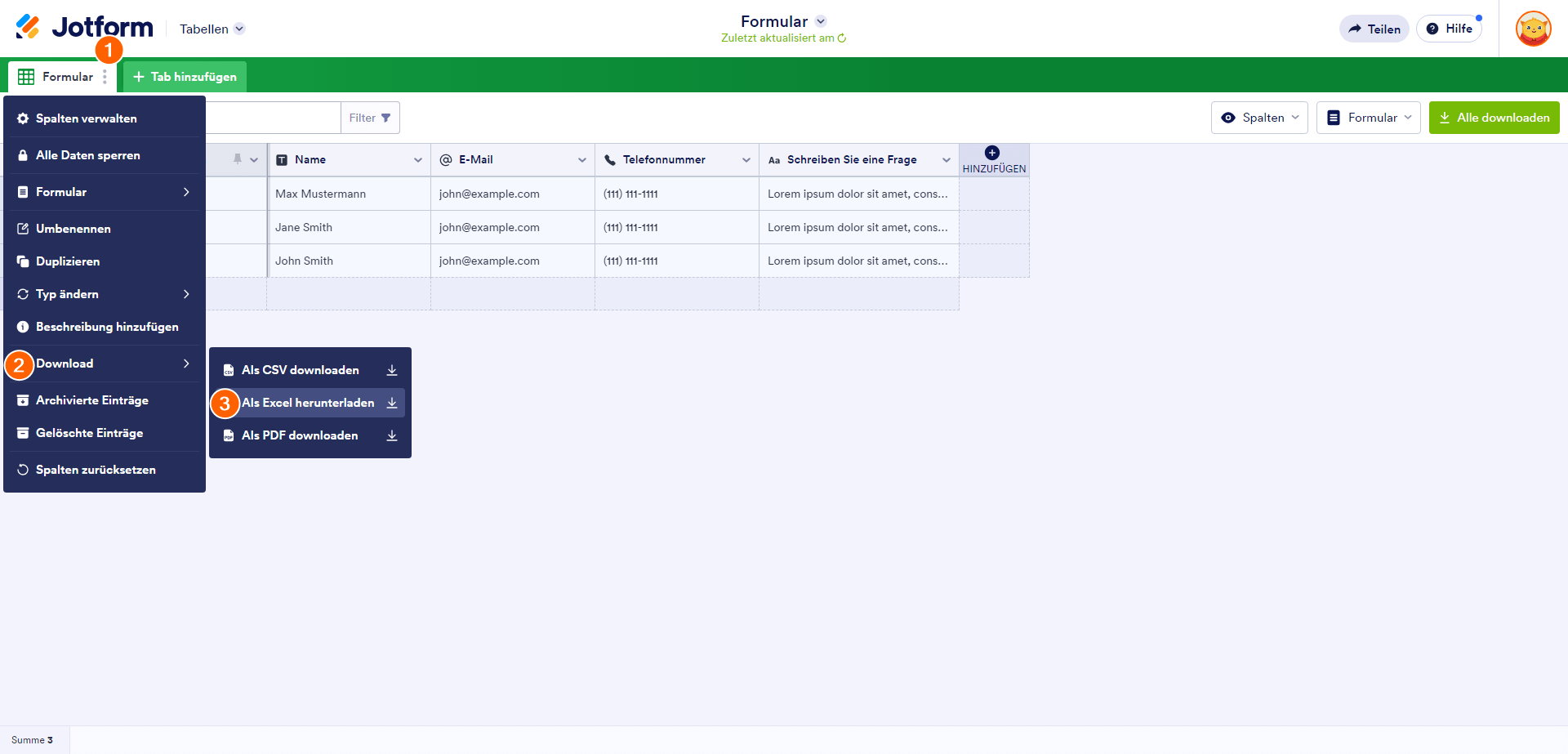Click the Lorem ipsum cell in John Smith's row

(x=859, y=261)
